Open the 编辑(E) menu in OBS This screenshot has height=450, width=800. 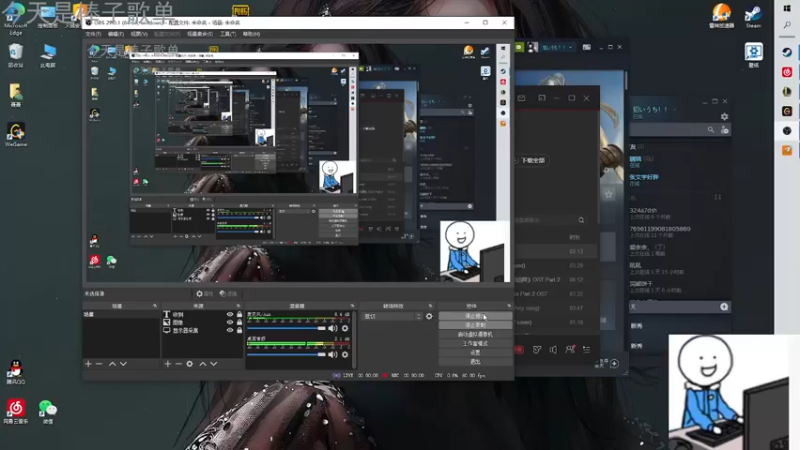tap(116, 34)
